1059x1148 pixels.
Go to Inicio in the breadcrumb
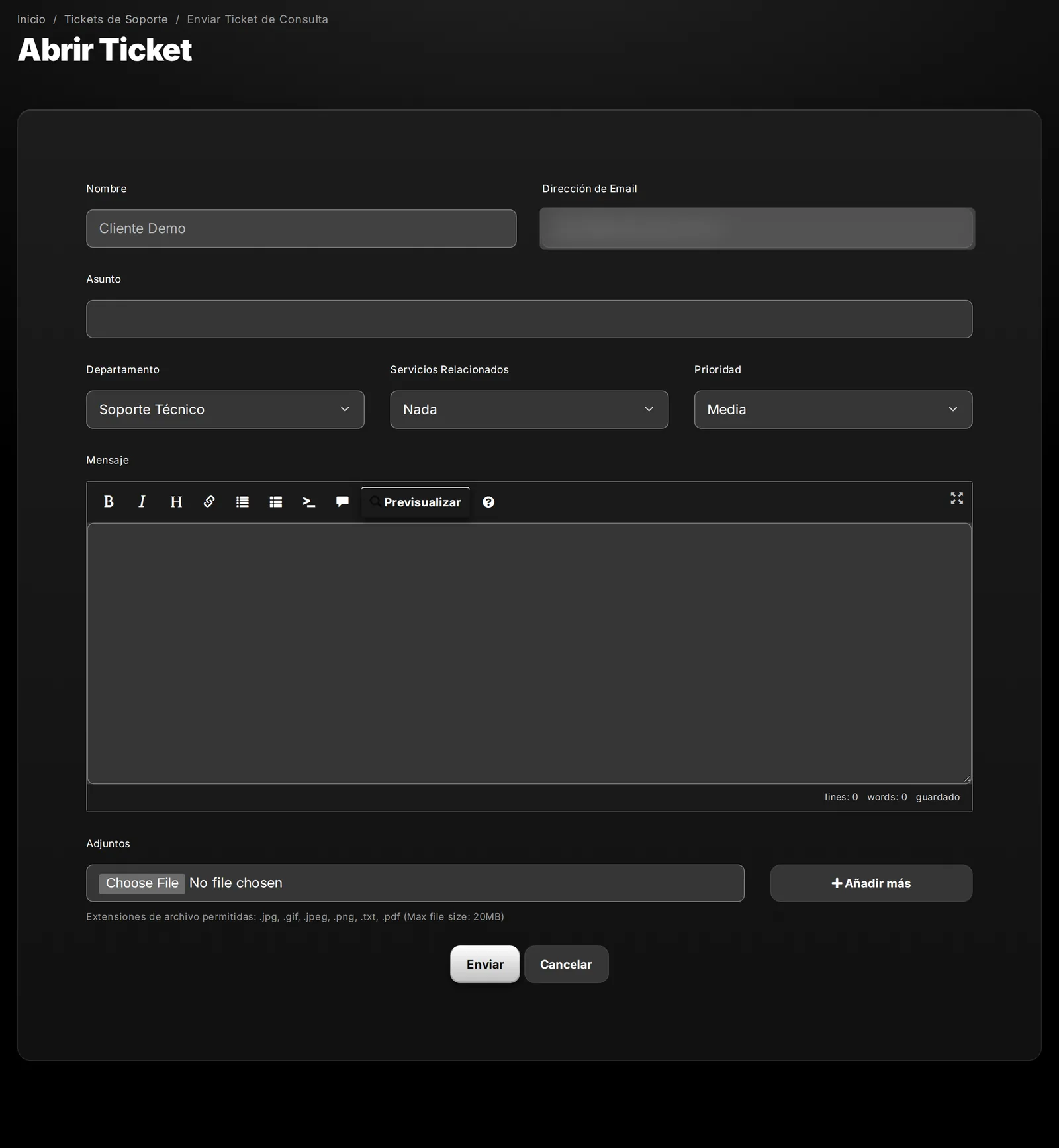tap(31, 19)
